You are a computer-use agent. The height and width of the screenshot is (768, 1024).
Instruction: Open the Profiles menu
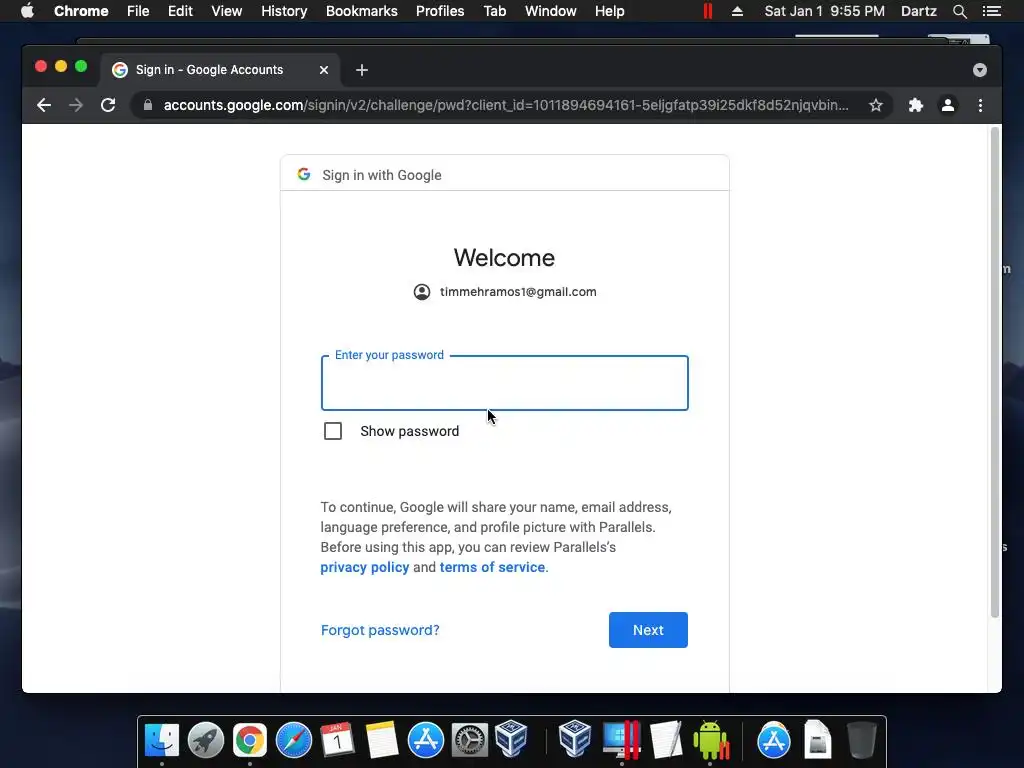tap(440, 11)
